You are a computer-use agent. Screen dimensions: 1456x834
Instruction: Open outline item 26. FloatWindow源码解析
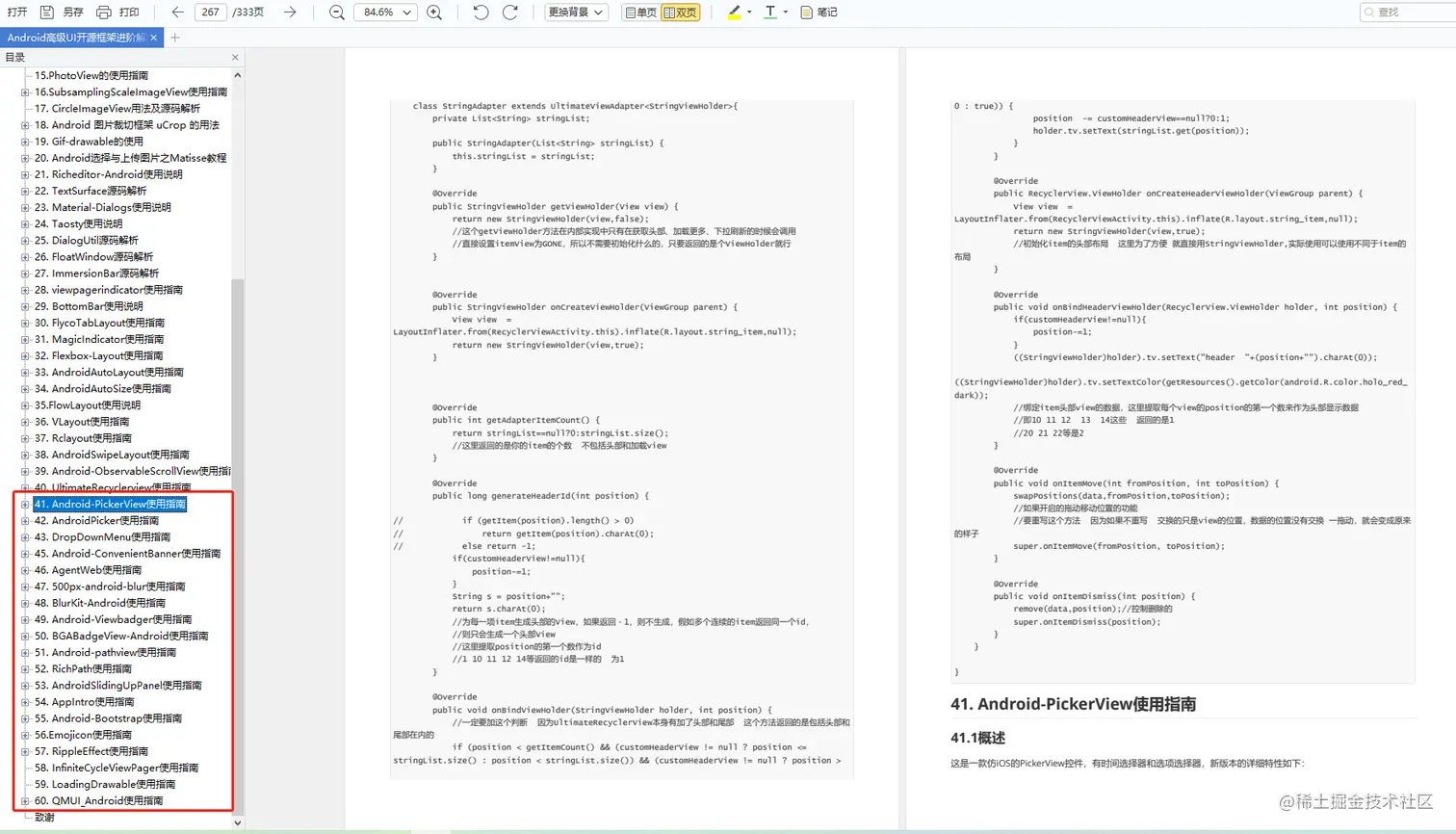pyautogui.click(x=93, y=257)
